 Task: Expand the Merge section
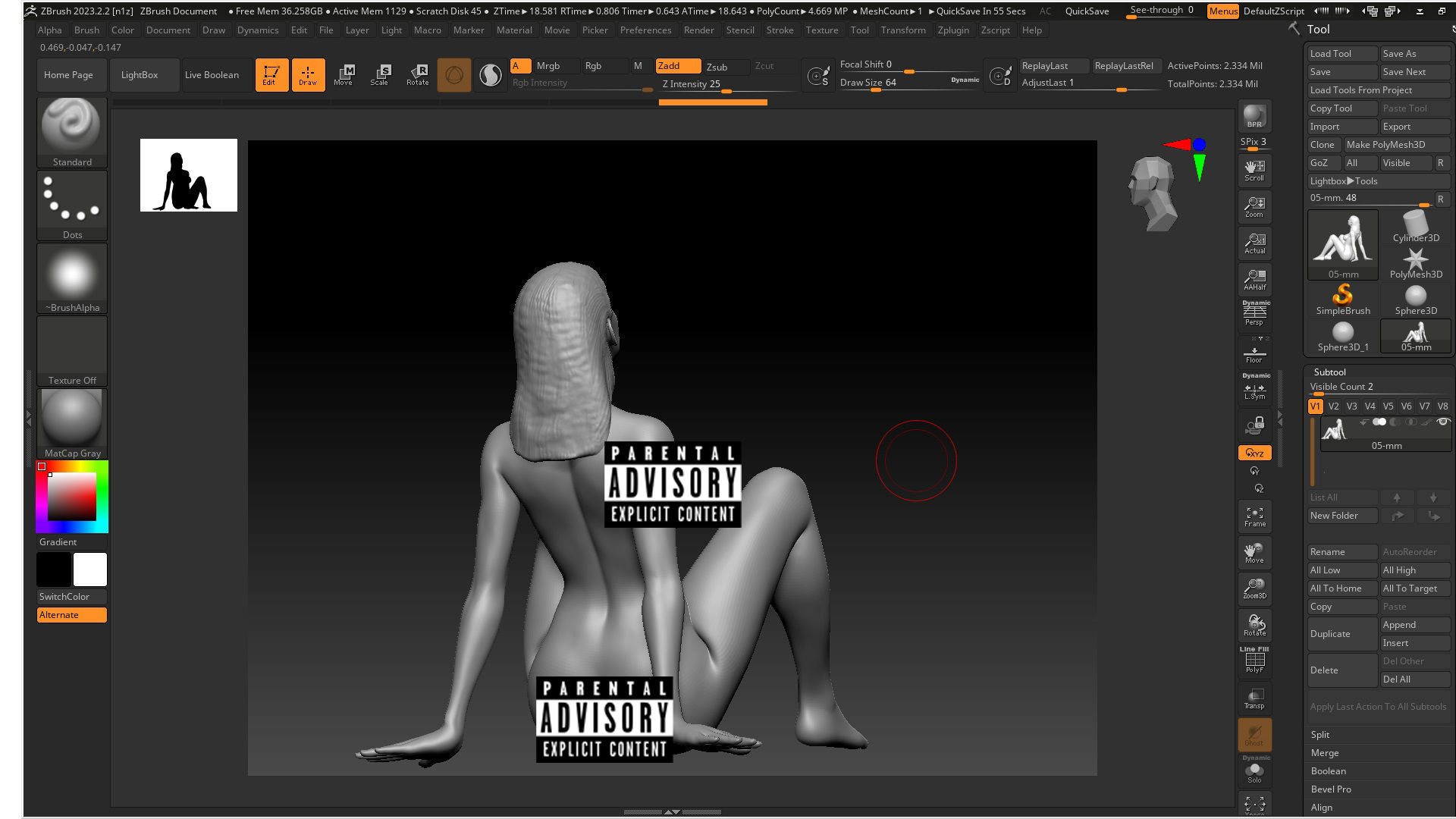coord(1324,752)
